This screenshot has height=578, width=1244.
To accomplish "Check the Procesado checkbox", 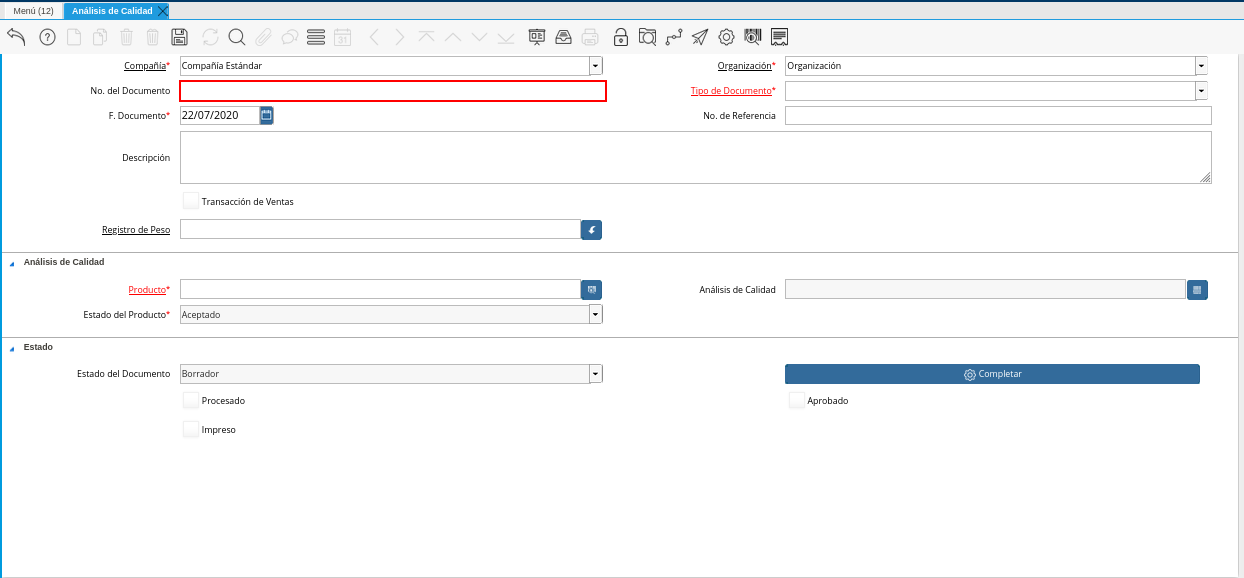I will pyautogui.click(x=191, y=400).
